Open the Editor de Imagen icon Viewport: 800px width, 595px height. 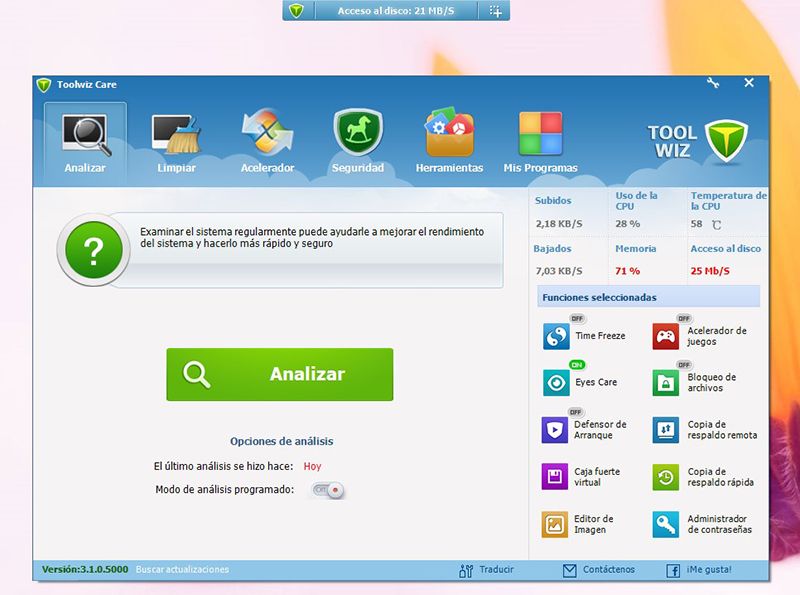555,525
